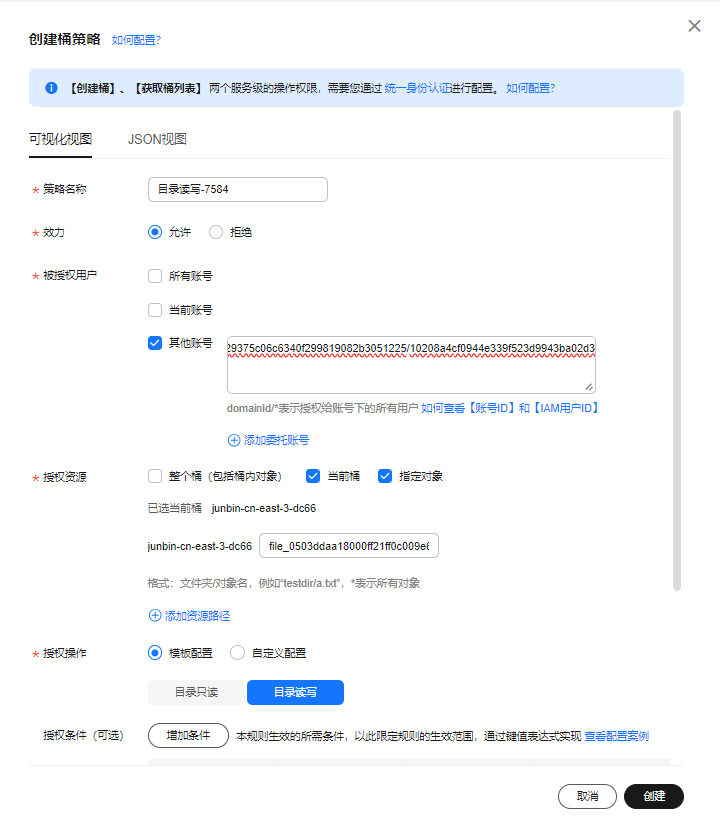
Task: Switch to the 可视化视图 tab
Action: pyautogui.click(x=60, y=139)
